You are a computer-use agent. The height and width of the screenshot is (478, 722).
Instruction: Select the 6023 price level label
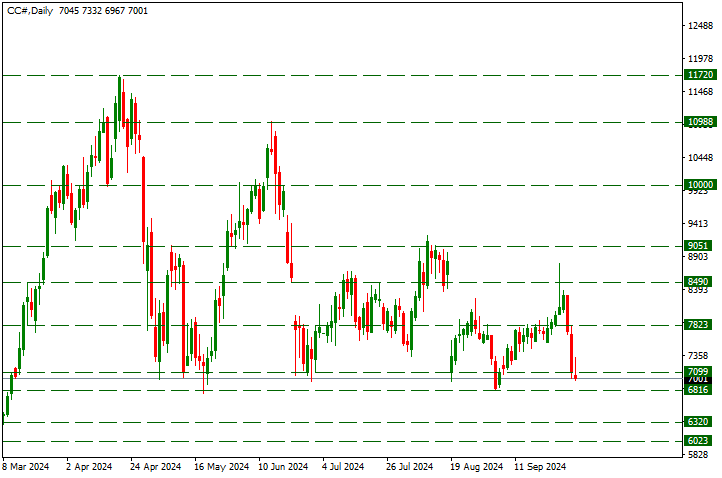tap(700, 441)
